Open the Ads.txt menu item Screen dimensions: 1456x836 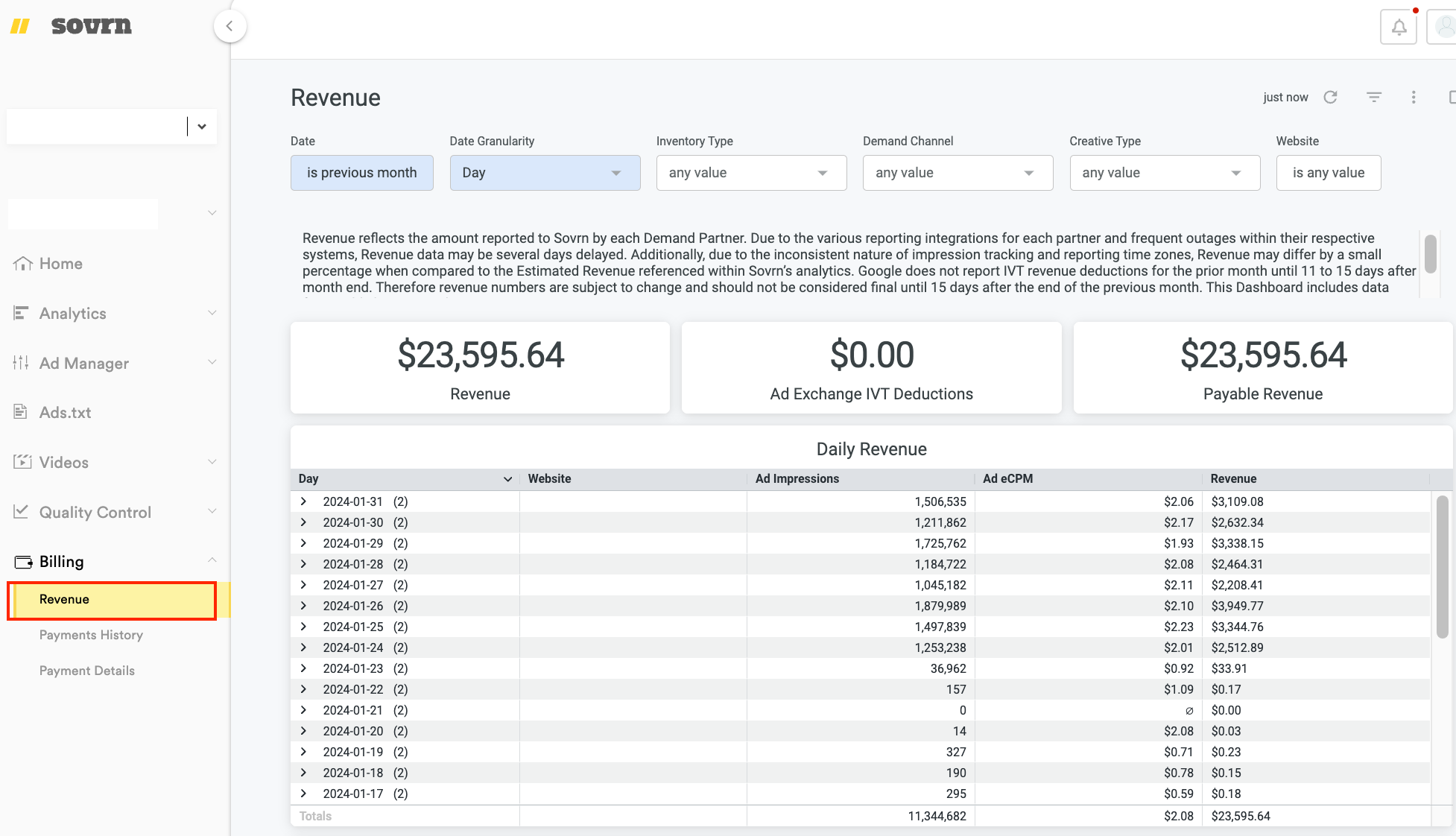(66, 413)
